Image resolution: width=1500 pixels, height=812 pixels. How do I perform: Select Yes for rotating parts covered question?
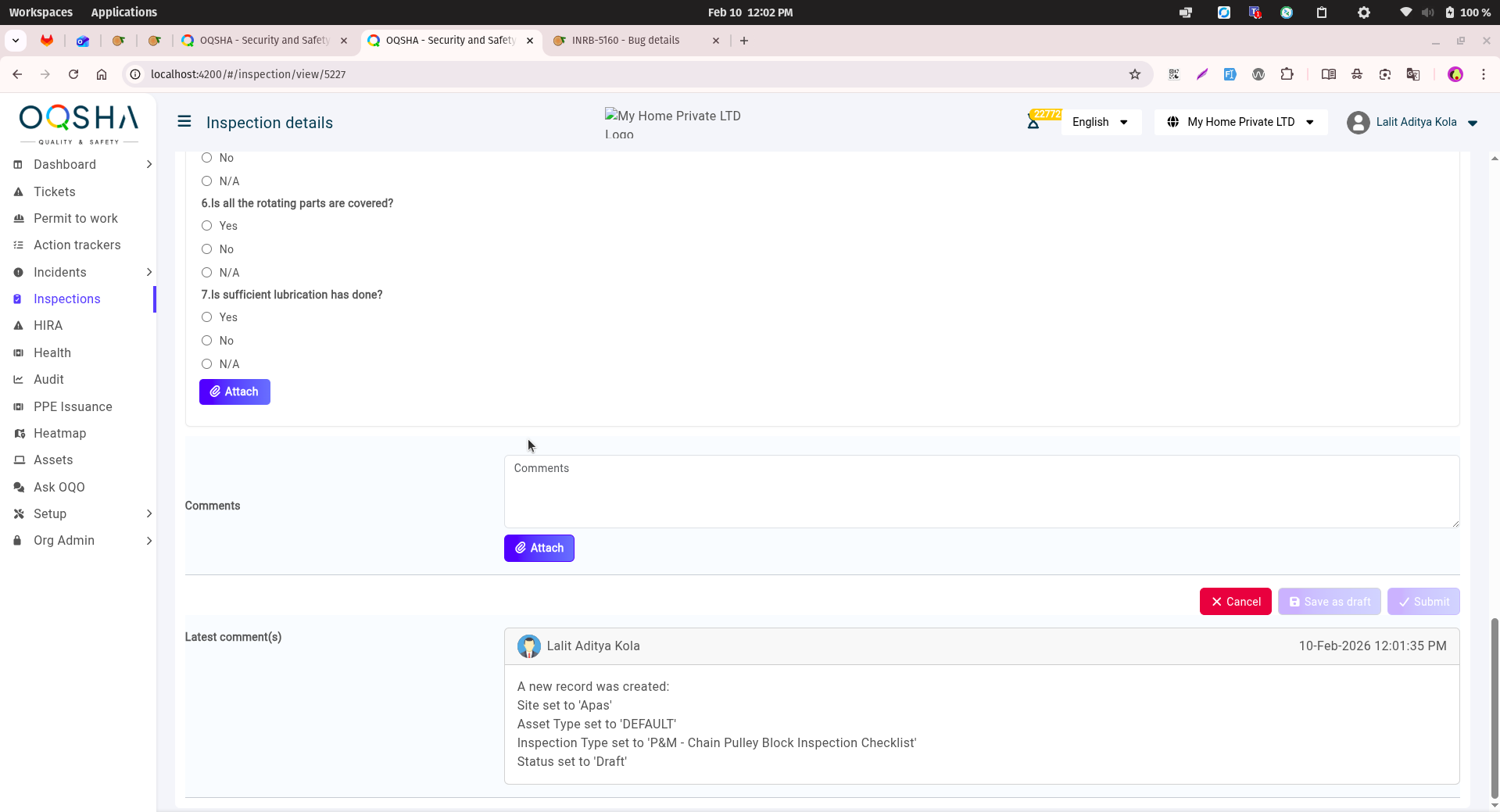pos(207,226)
